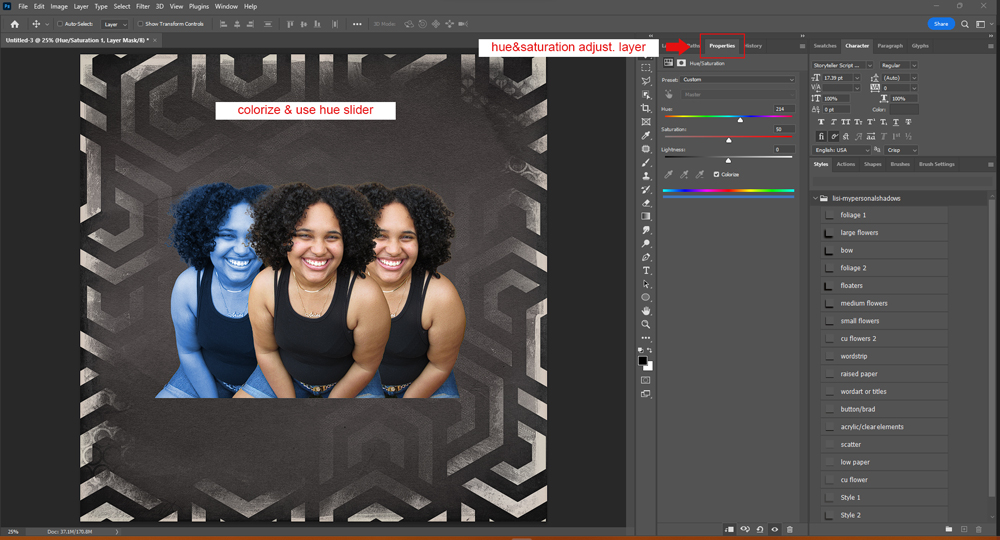Collapse the lisi-mypersonalshadows styles folder
Image resolution: width=1000 pixels, height=540 pixels.
(x=815, y=198)
